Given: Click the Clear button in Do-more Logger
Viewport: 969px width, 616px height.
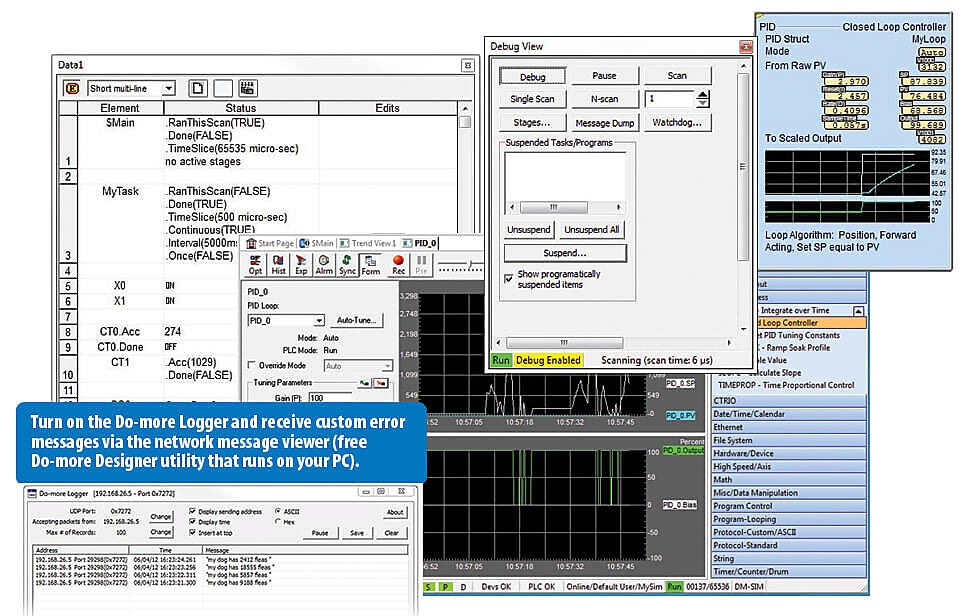Looking at the screenshot, I should [x=391, y=533].
